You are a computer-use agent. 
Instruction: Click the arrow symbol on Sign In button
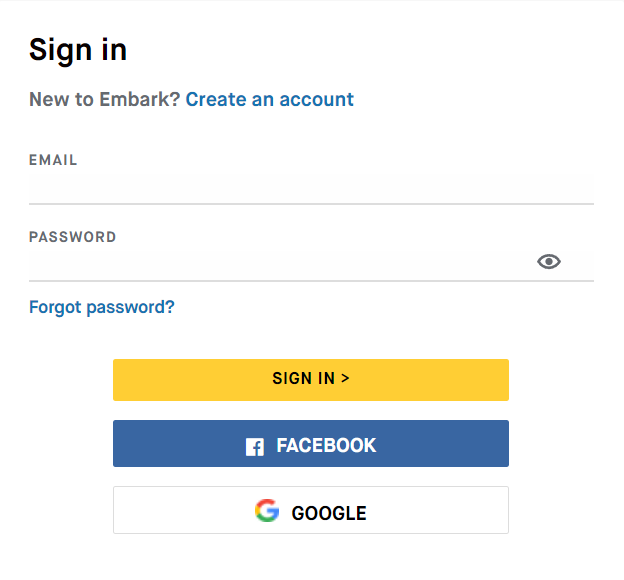pos(345,378)
